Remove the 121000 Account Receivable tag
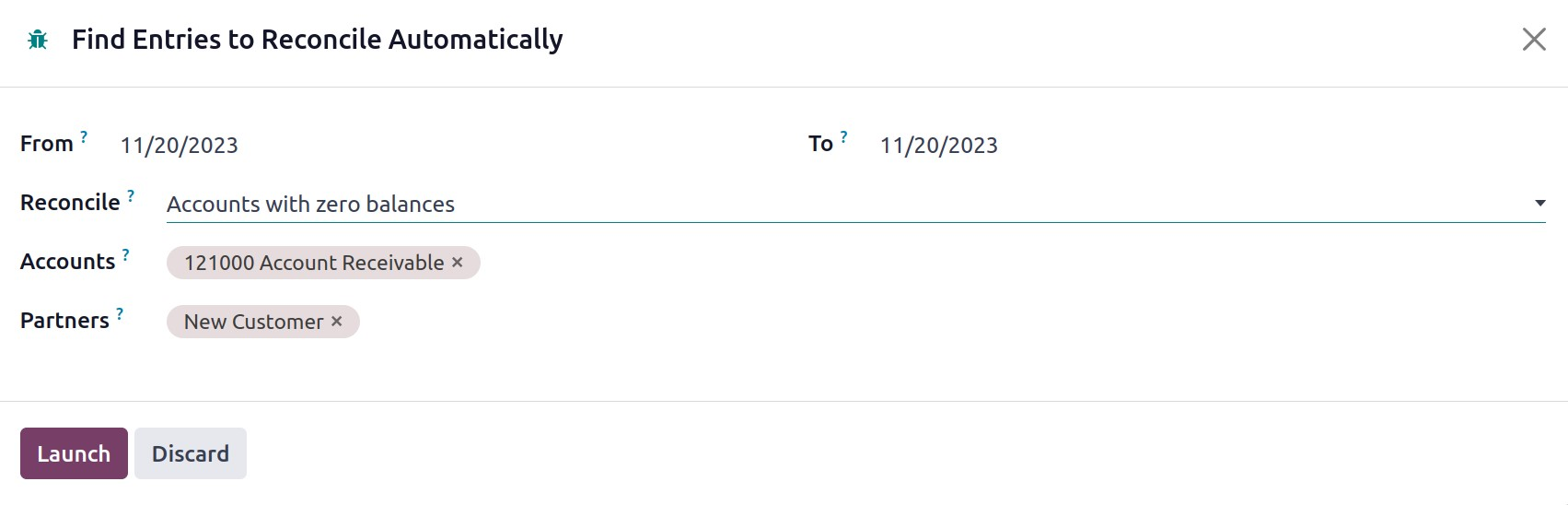 [458, 263]
